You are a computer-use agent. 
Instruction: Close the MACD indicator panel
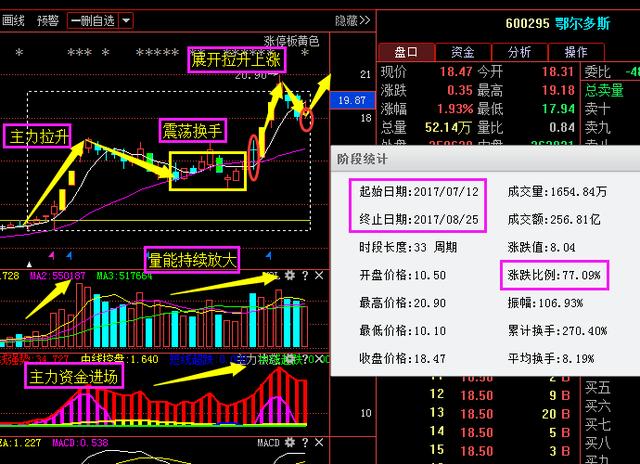tap(318, 442)
